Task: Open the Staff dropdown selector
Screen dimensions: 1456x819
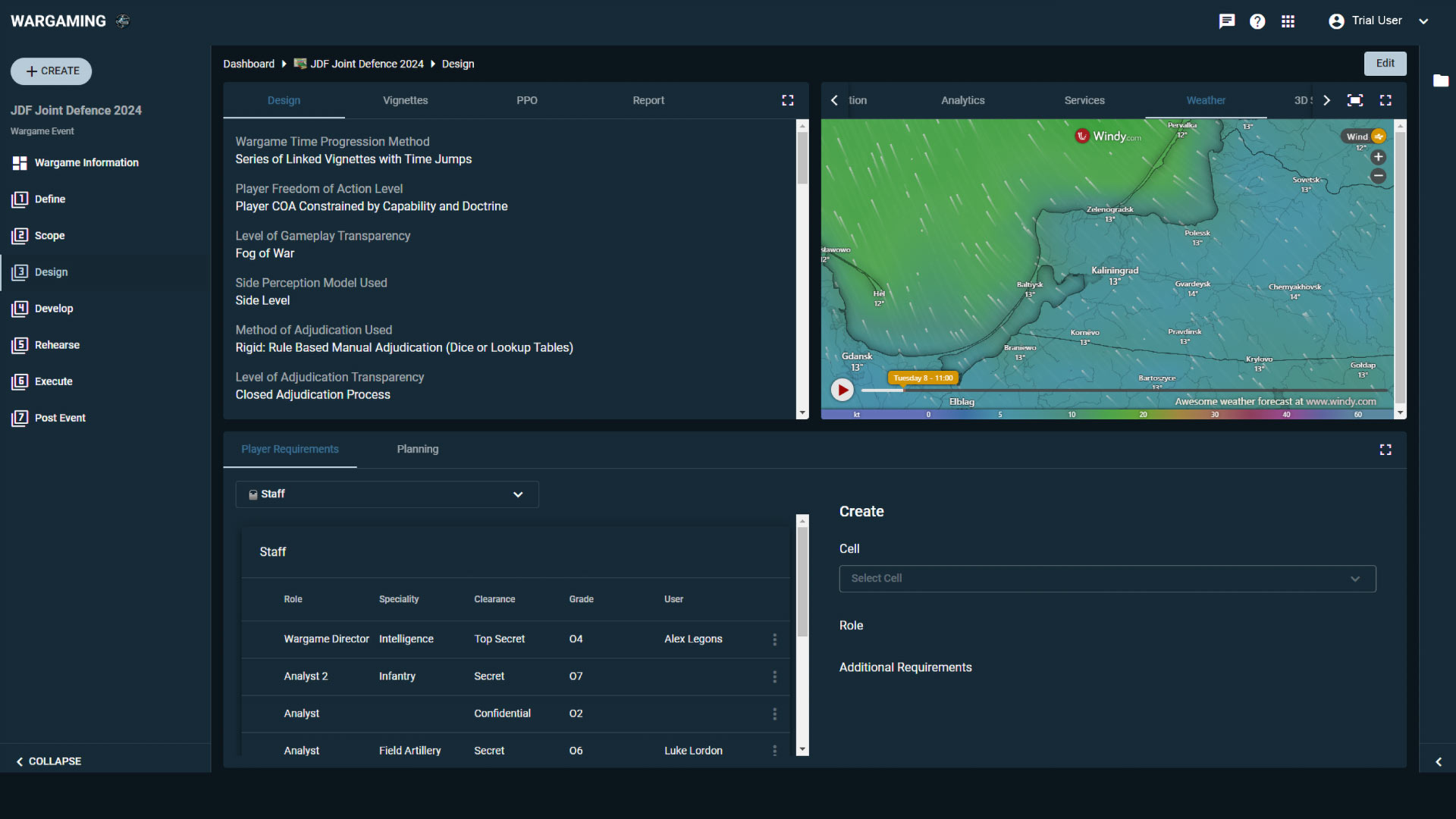Action: pos(387,494)
